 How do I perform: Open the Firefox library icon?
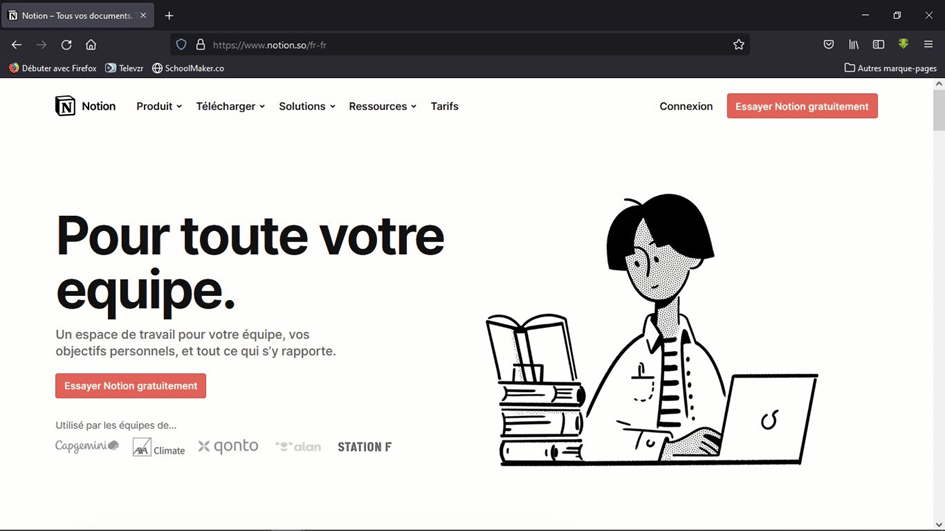tap(853, 45)
